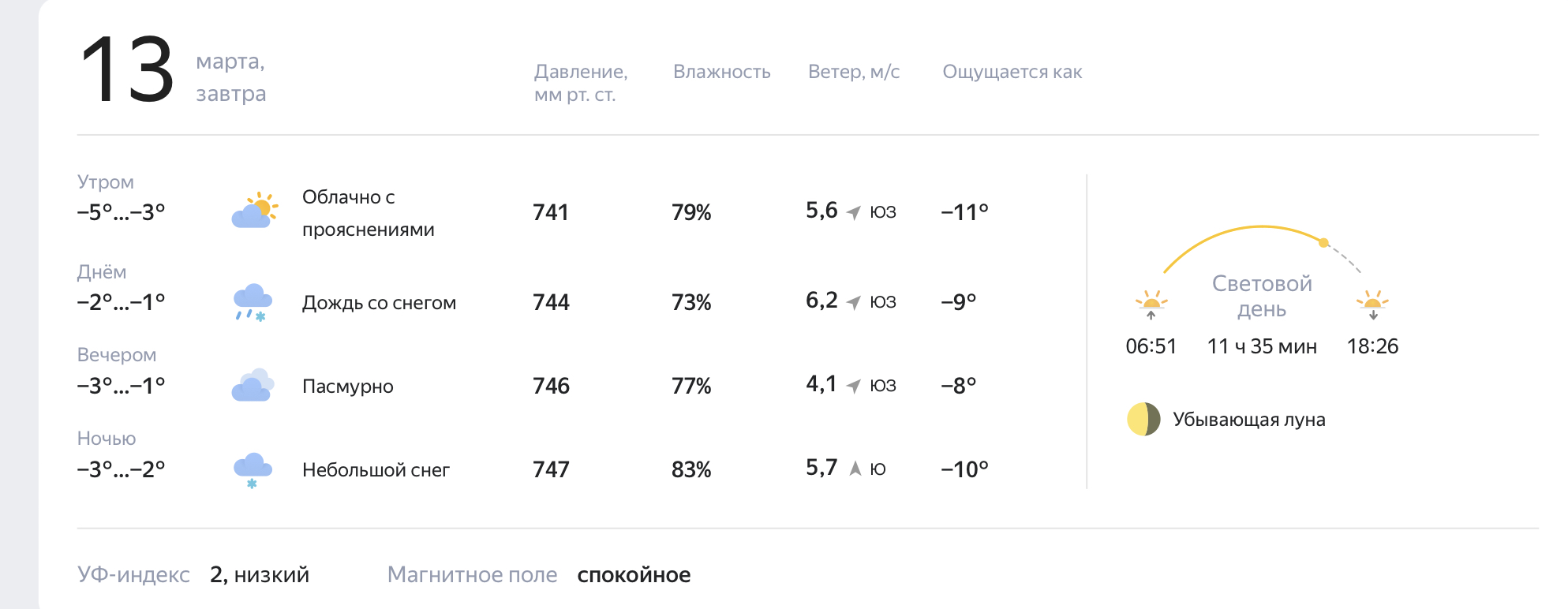
Task: Click the 'Влажность' column header
Action: point(721,72)
